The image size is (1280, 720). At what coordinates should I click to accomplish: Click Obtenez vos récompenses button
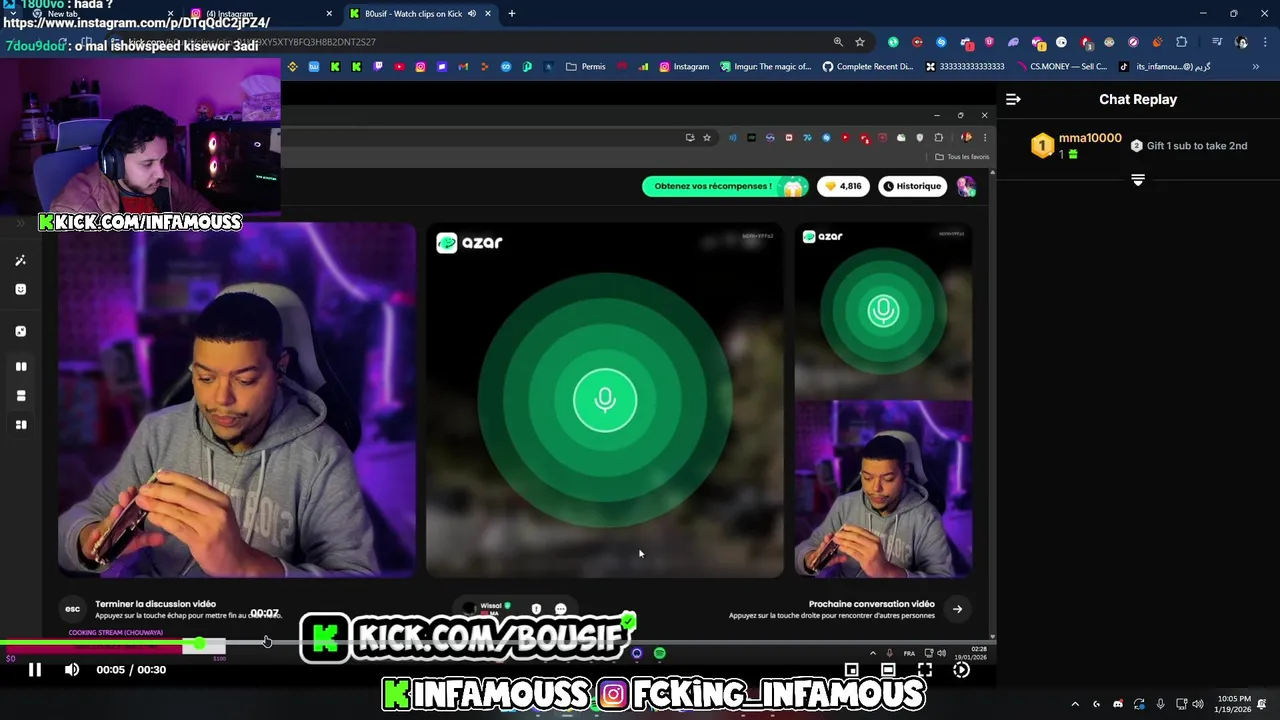click(724, 186)
